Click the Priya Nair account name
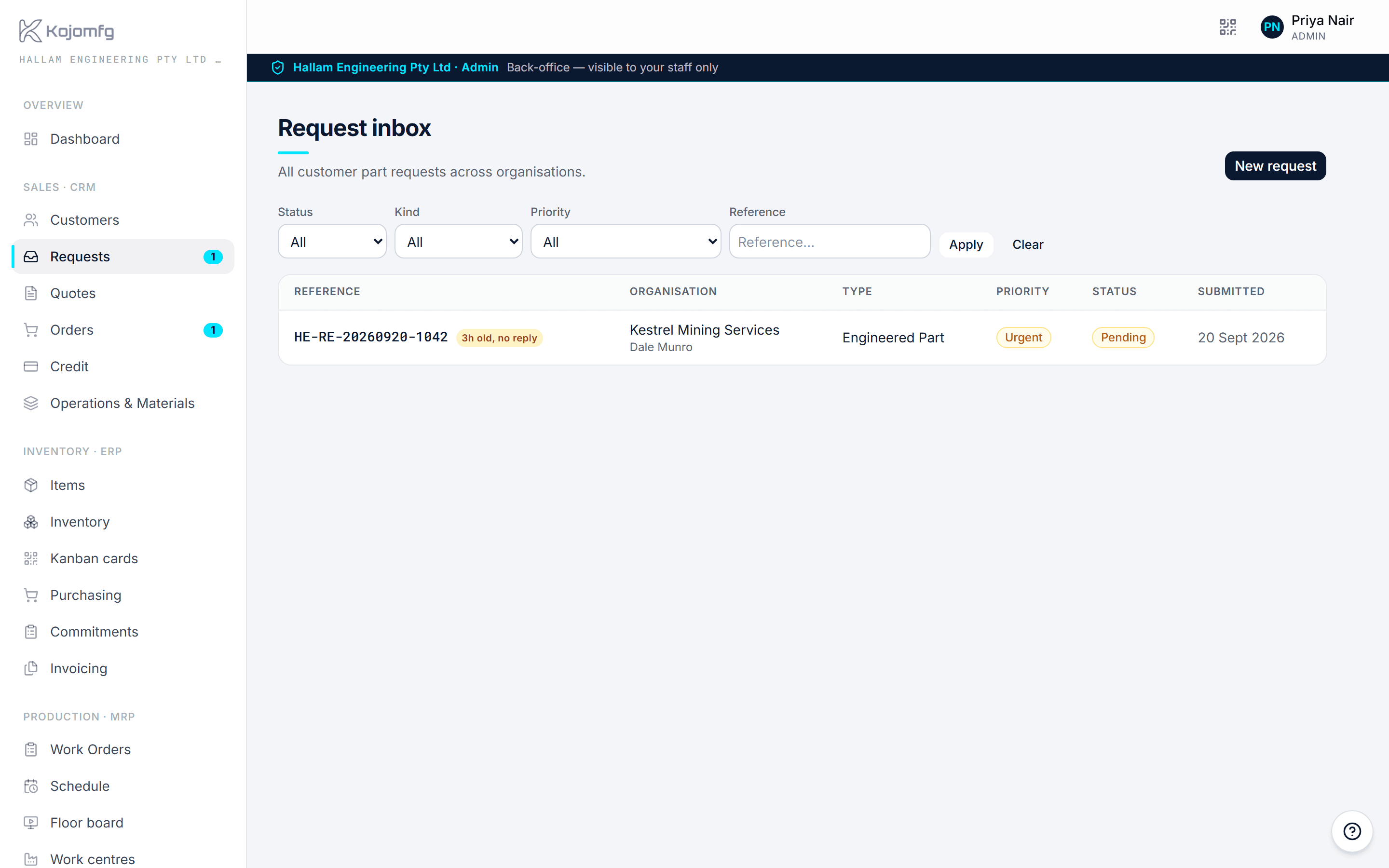The height and width of the screenshot is (868, 1389). 1322,21
